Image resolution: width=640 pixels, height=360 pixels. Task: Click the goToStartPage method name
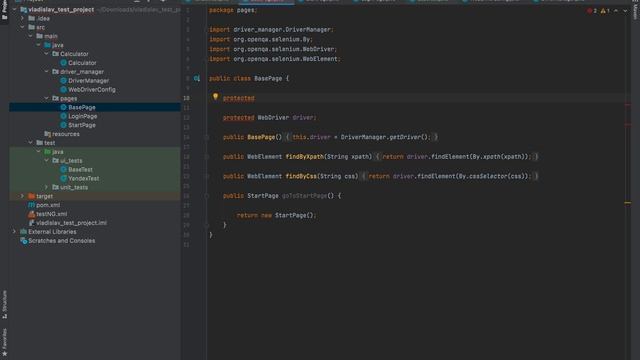(x=304, y=196)
